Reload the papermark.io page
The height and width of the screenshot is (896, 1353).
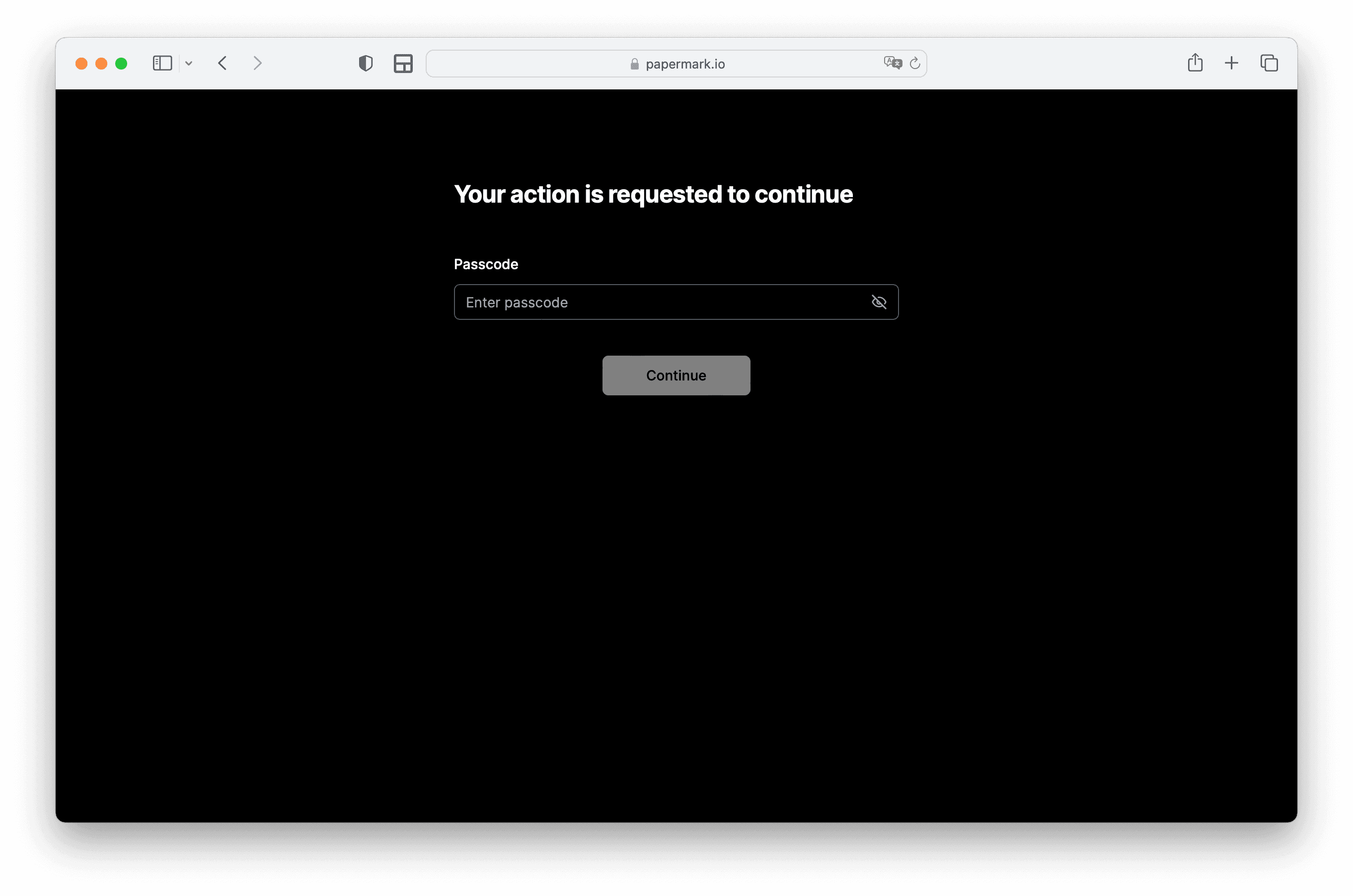[915, 63]
